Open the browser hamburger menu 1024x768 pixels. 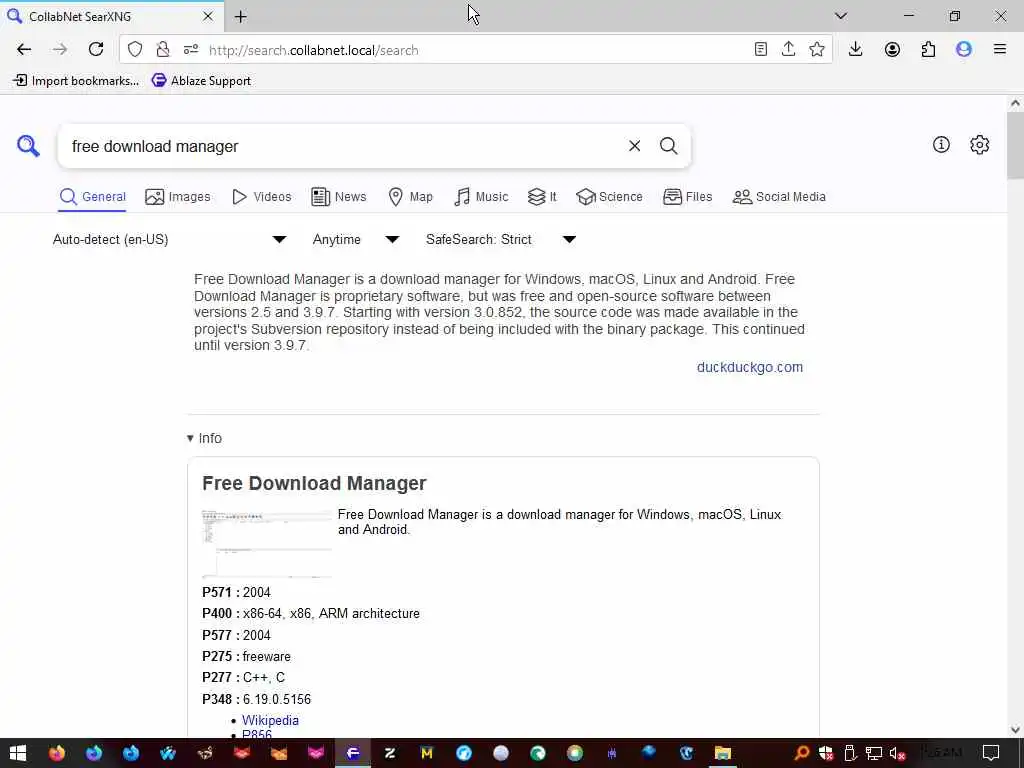(1000, 50)
